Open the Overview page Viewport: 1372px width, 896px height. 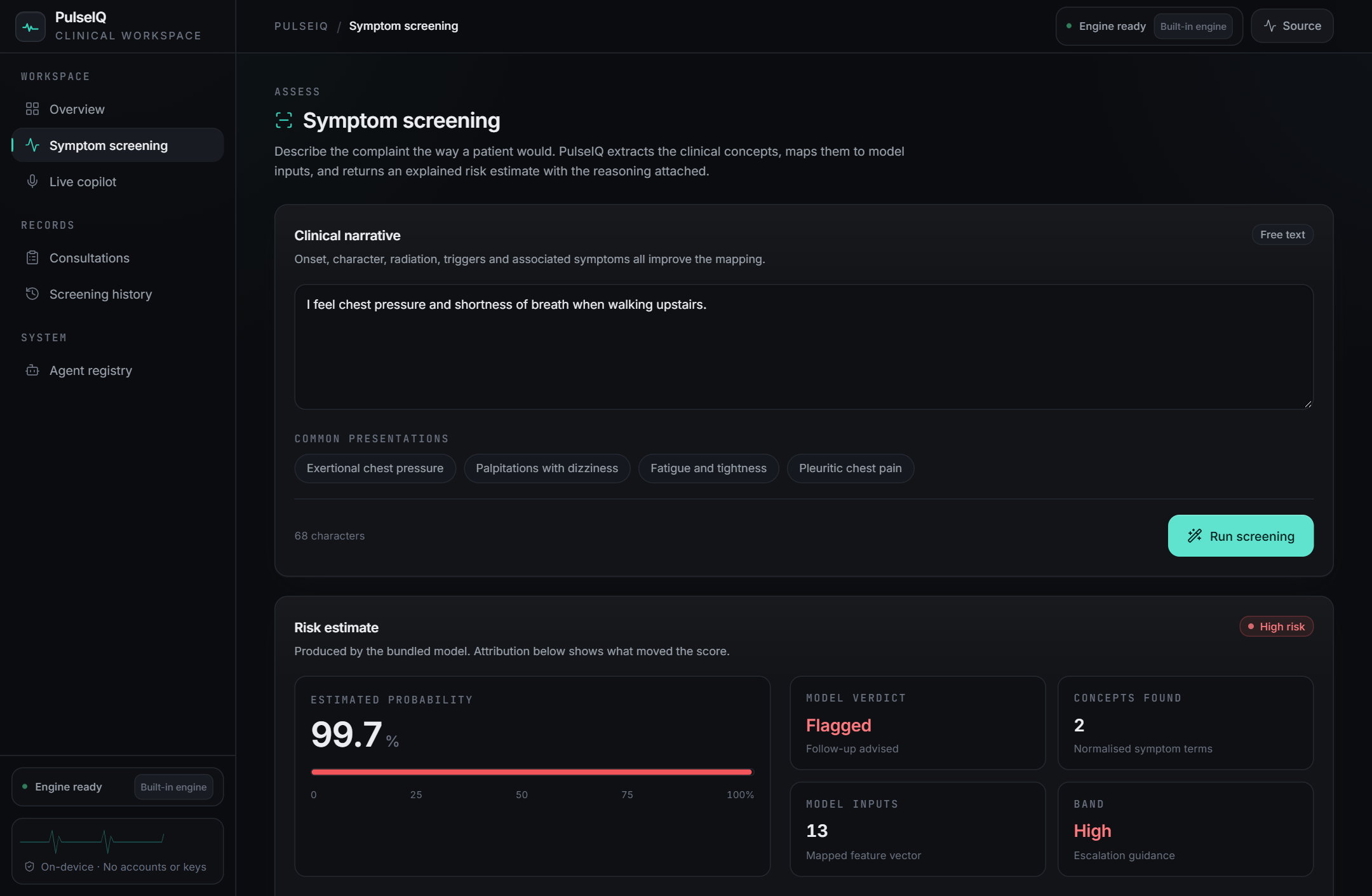coord(118,109)
